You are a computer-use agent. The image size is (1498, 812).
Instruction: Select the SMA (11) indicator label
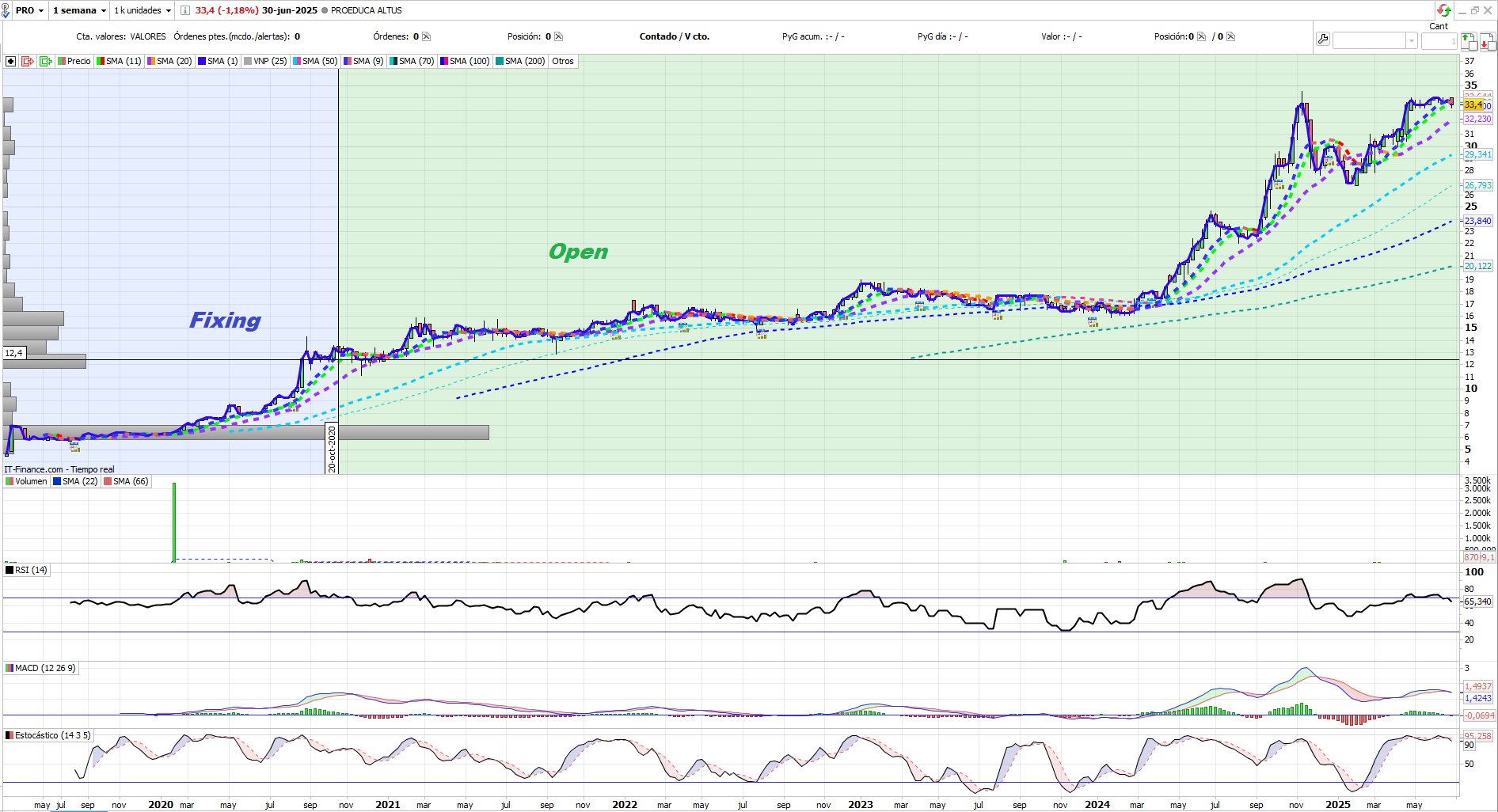point(119,61)
